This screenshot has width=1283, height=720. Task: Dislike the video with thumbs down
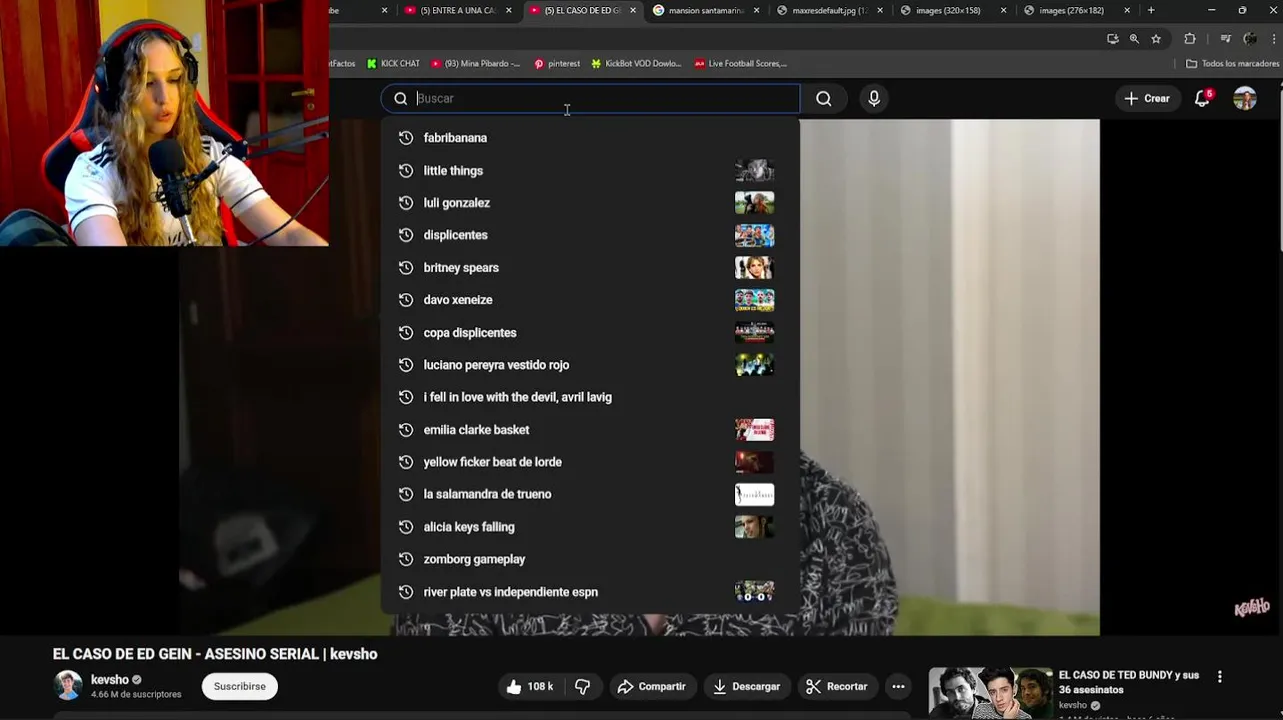582,686
